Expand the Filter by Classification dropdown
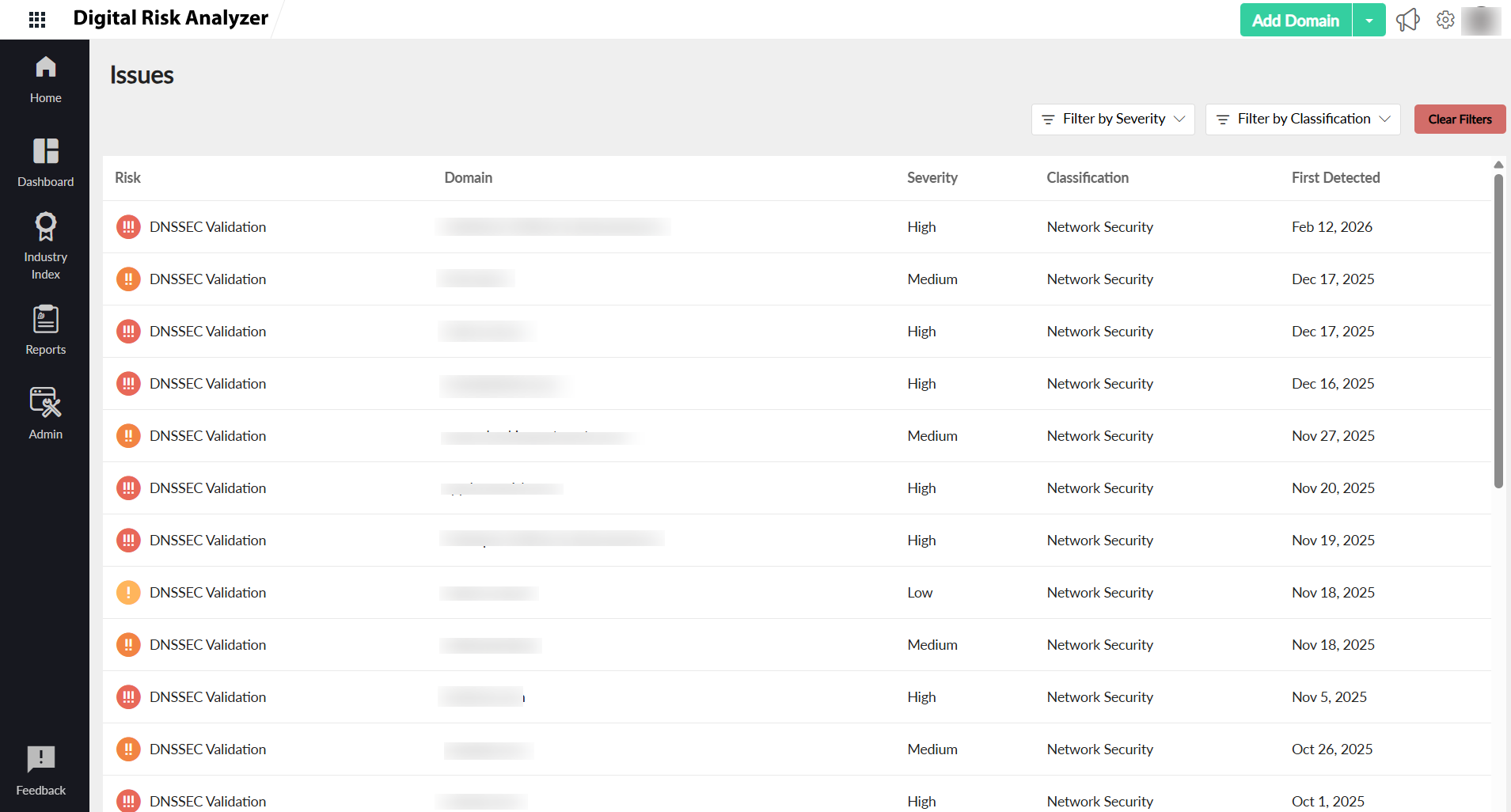1511x812 pixels. click(x=1302, y=120)
